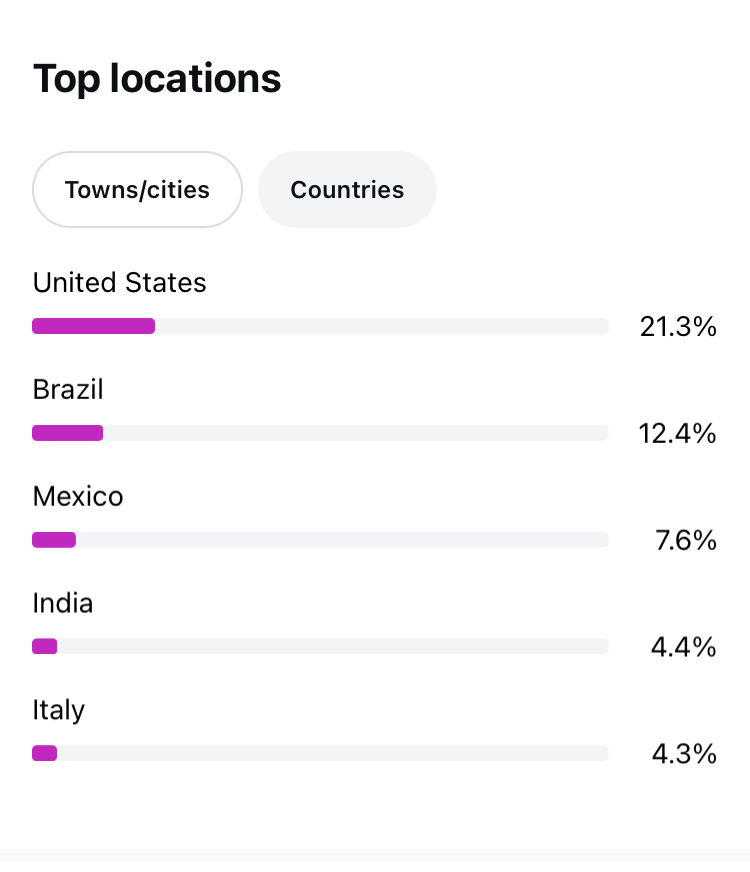The height and width of the screenshot is (872, 750).
Task: Click the Brazil label
Action: click(x=68, y=389)
